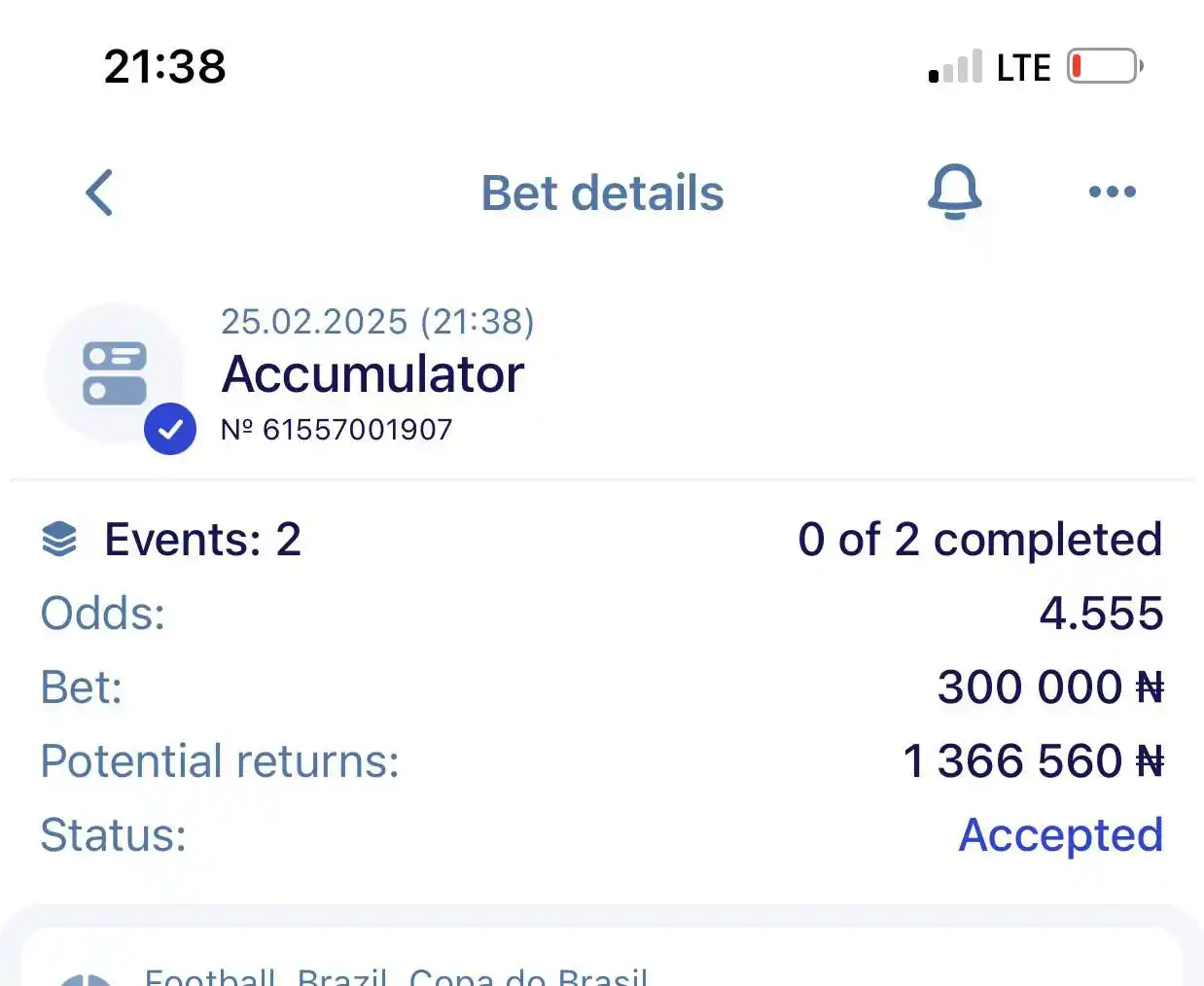Select the Accumulator heading text
1204x986 pixels.
372,374
